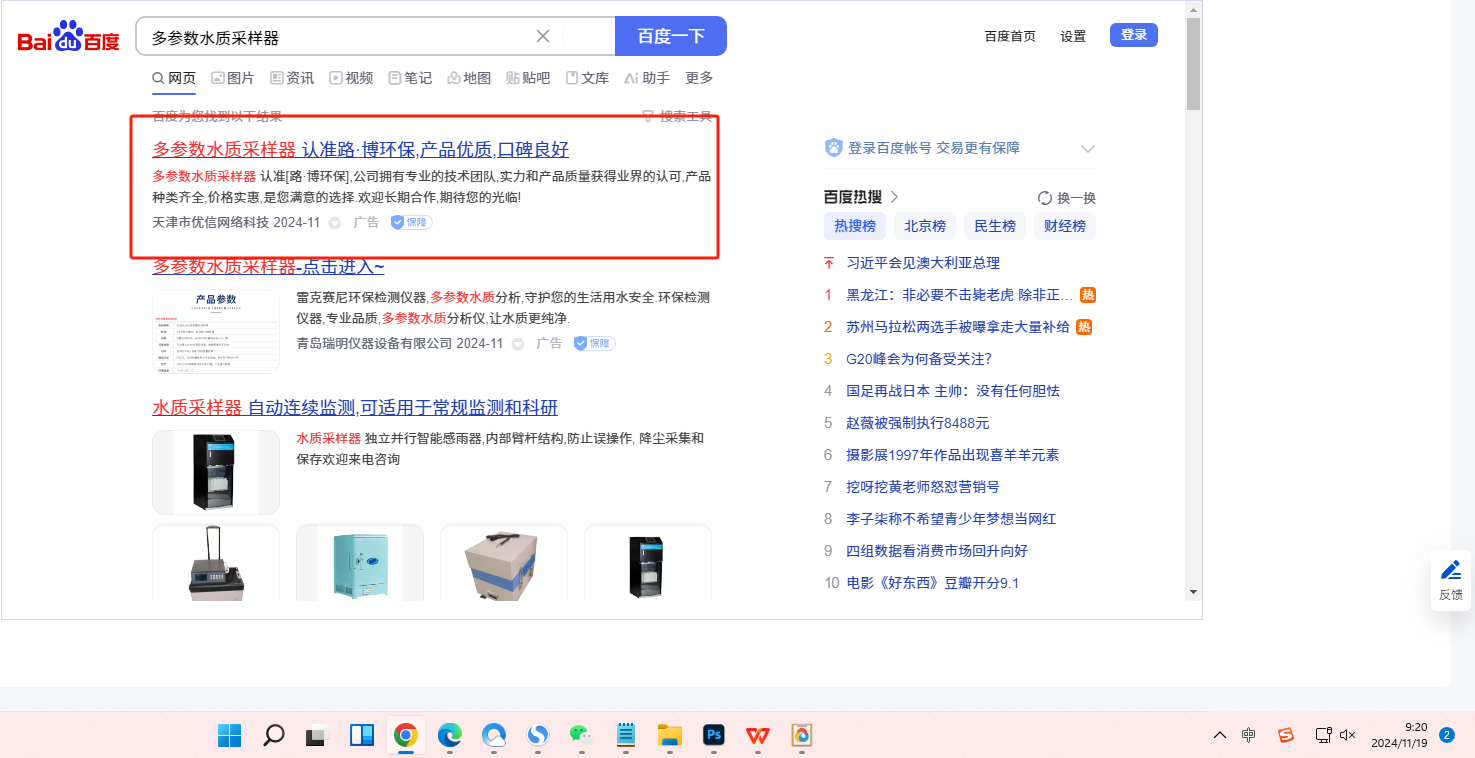Open 多参数水质采样器-点击进入~ result link
The image size is (1475, 758).
coord(268,267)
